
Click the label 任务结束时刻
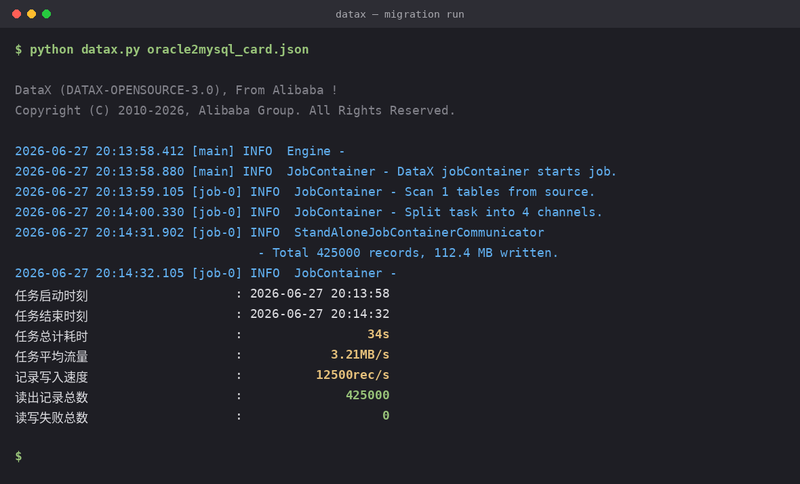(x=52, y=316)
